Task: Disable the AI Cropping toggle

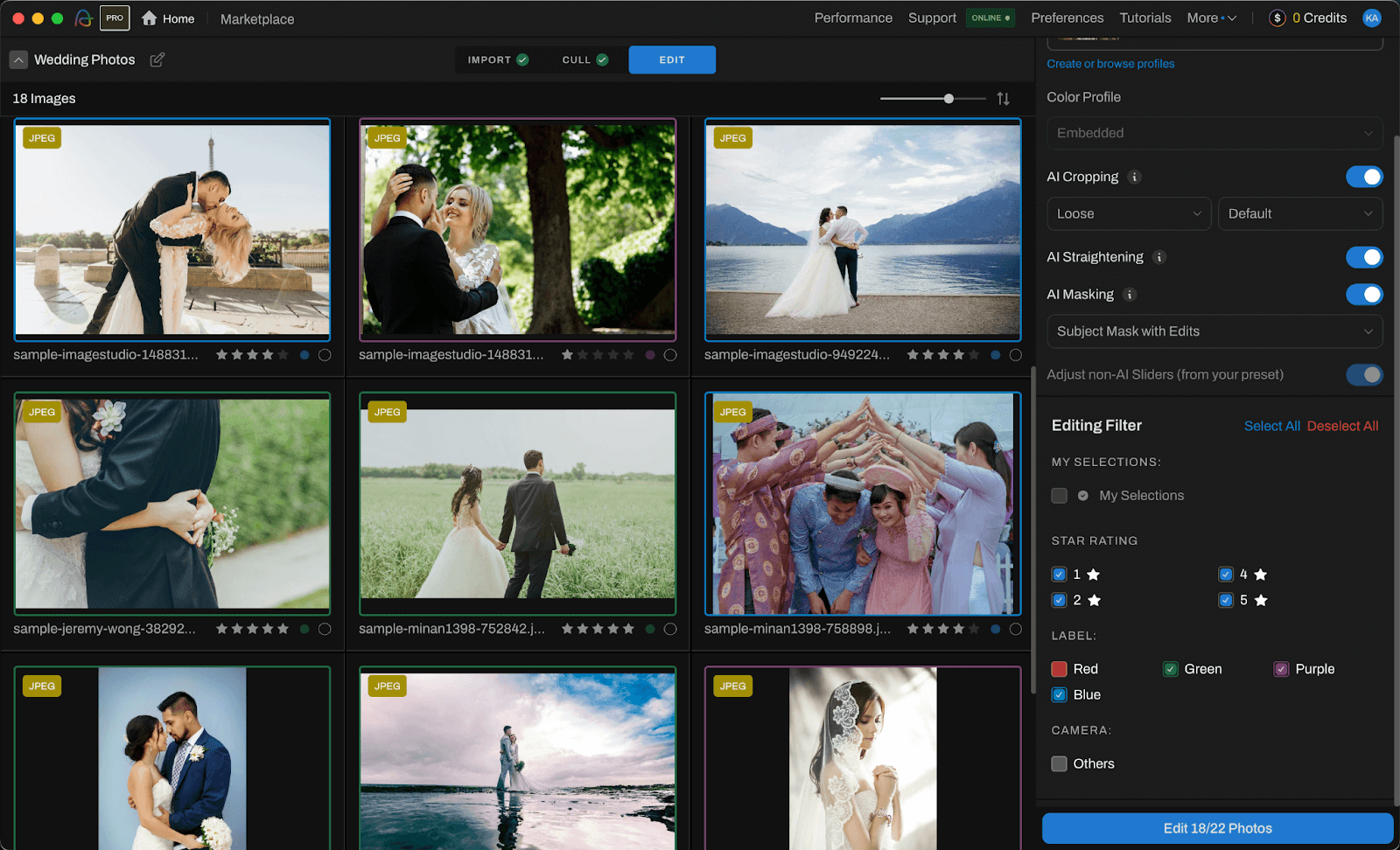Action: click(x=1364, y=177)
